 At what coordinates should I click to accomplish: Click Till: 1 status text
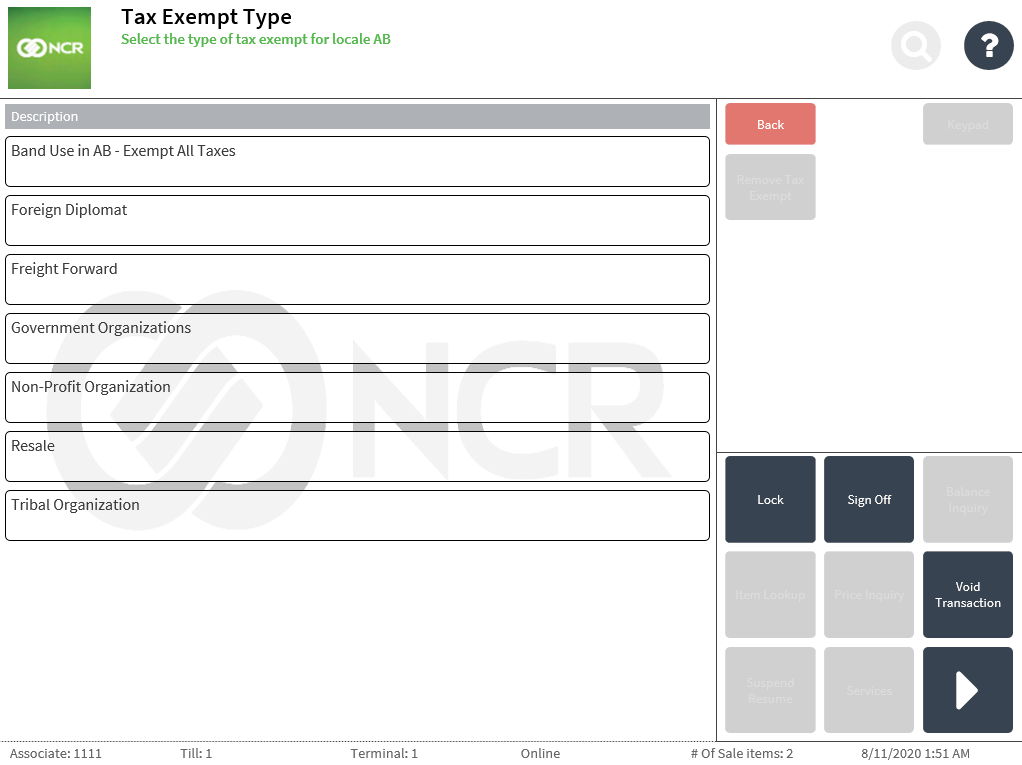[196, 753]
